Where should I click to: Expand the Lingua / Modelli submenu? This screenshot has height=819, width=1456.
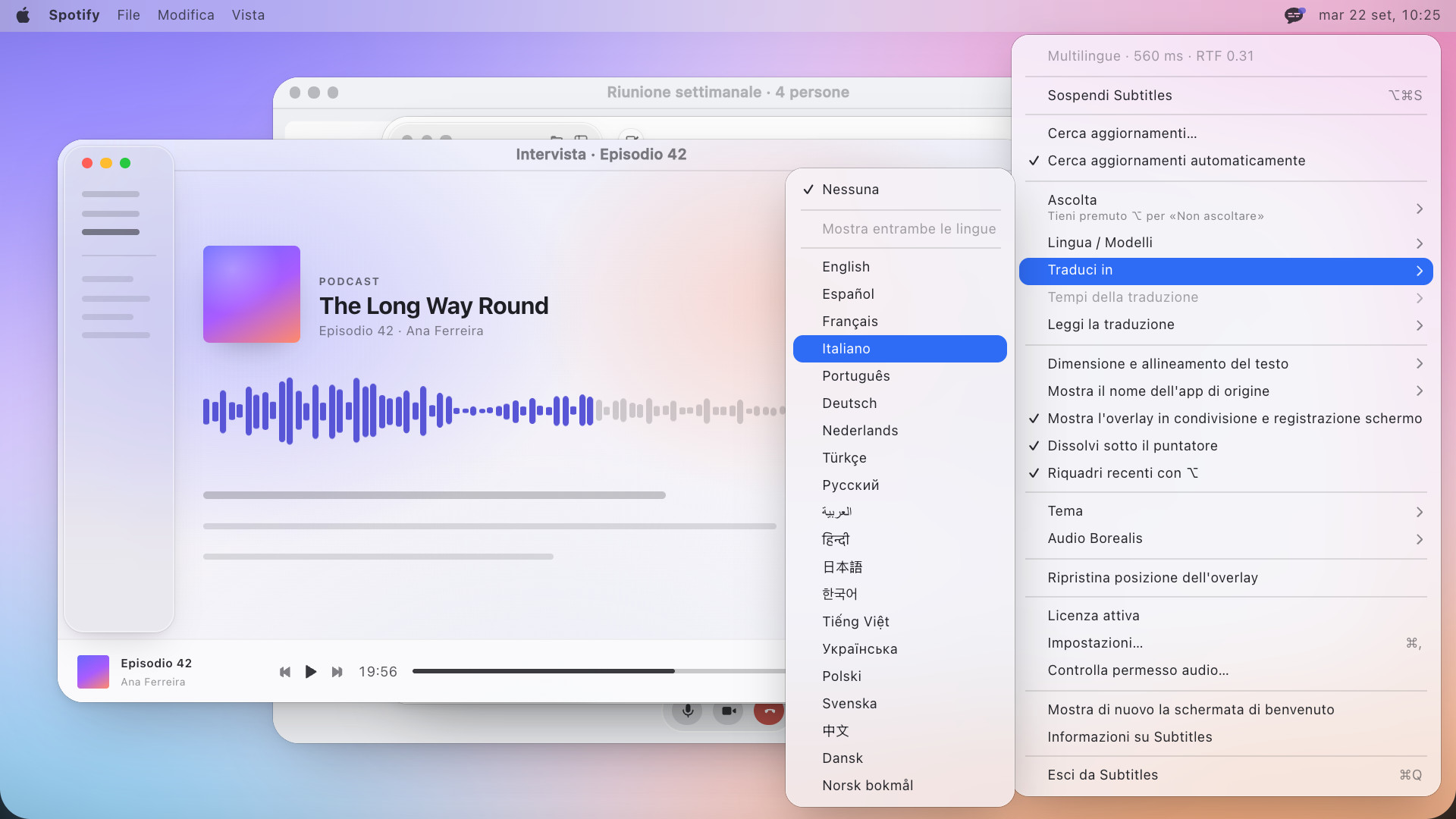pyautogui.click(x=1225, y=243)
